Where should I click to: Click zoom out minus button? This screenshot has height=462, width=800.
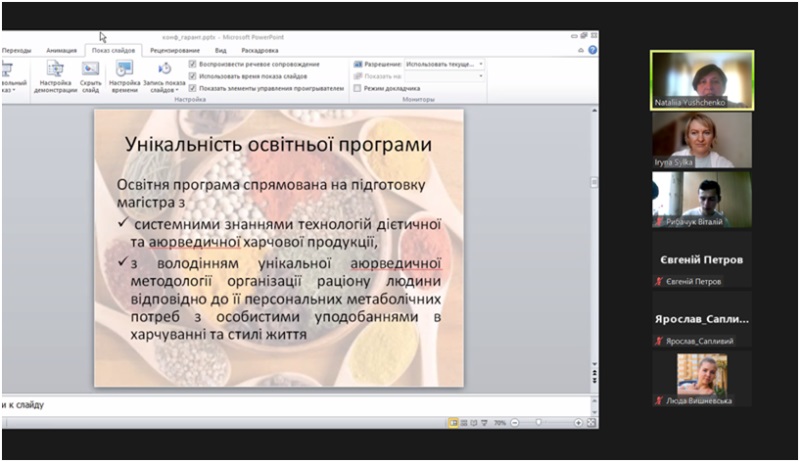coord(515,423)
